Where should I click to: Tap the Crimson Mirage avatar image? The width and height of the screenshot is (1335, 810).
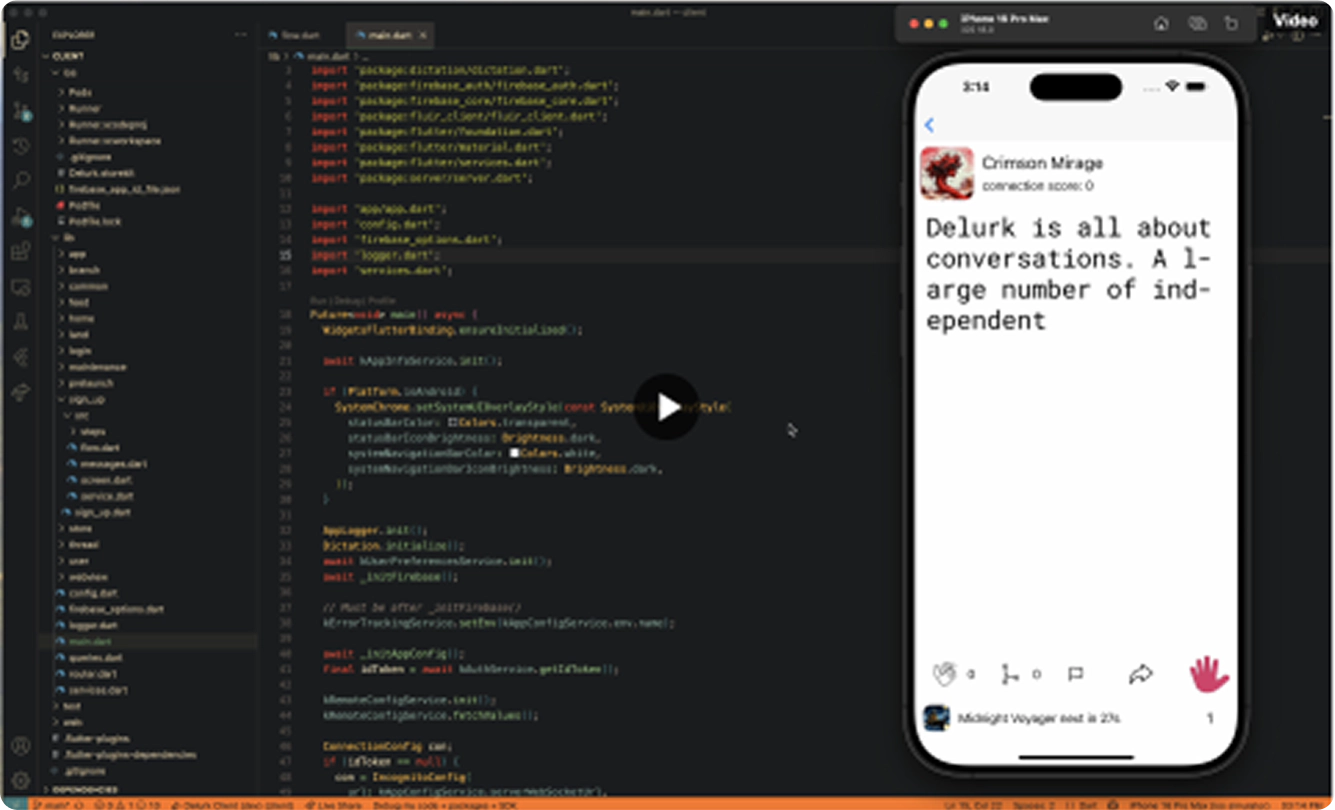coord(947,173)
